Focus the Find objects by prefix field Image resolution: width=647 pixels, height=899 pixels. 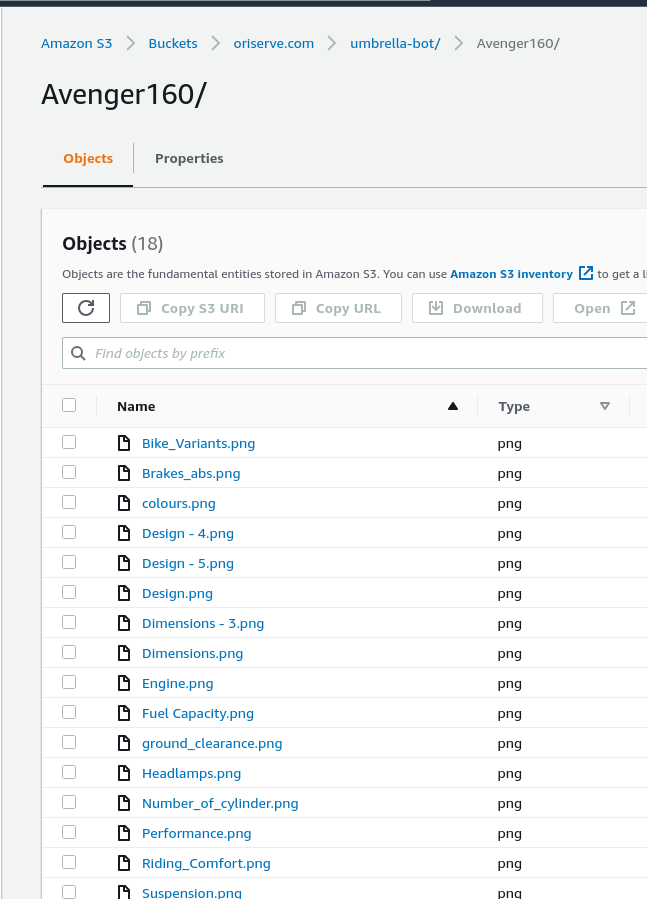pyautogui.click(x=360, y=353)
